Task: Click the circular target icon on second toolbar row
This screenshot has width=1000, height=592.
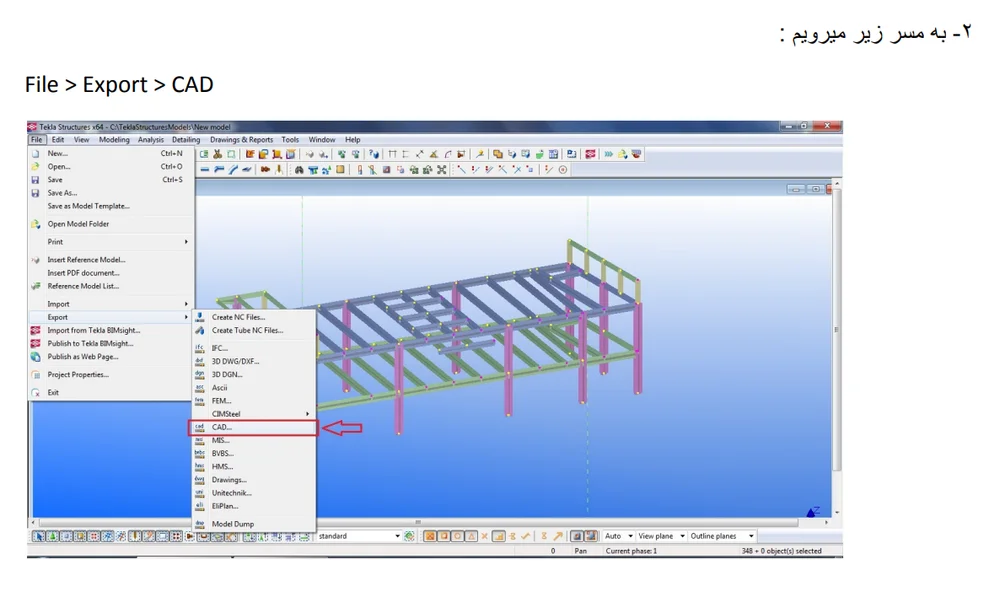Action: point(562,170)
